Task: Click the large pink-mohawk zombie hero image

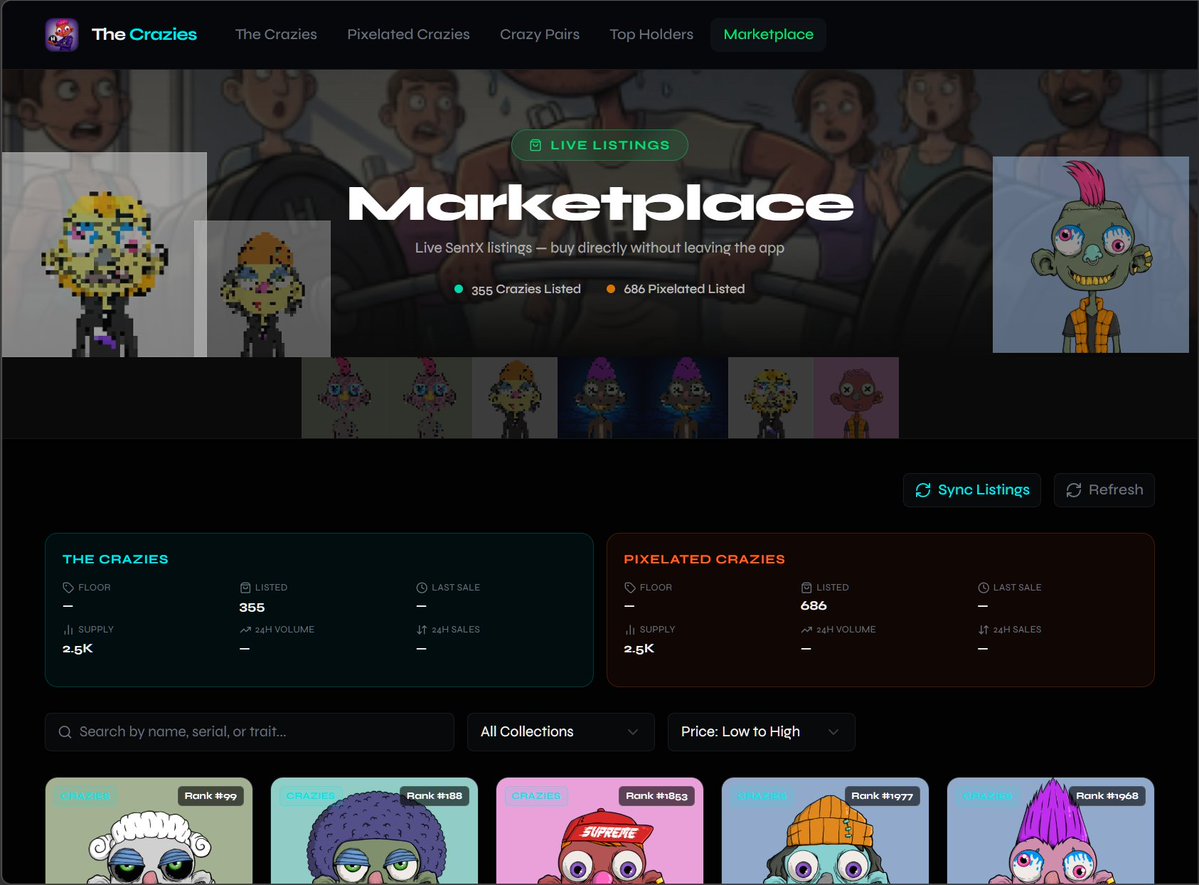Action: (x=1090, y=255)
